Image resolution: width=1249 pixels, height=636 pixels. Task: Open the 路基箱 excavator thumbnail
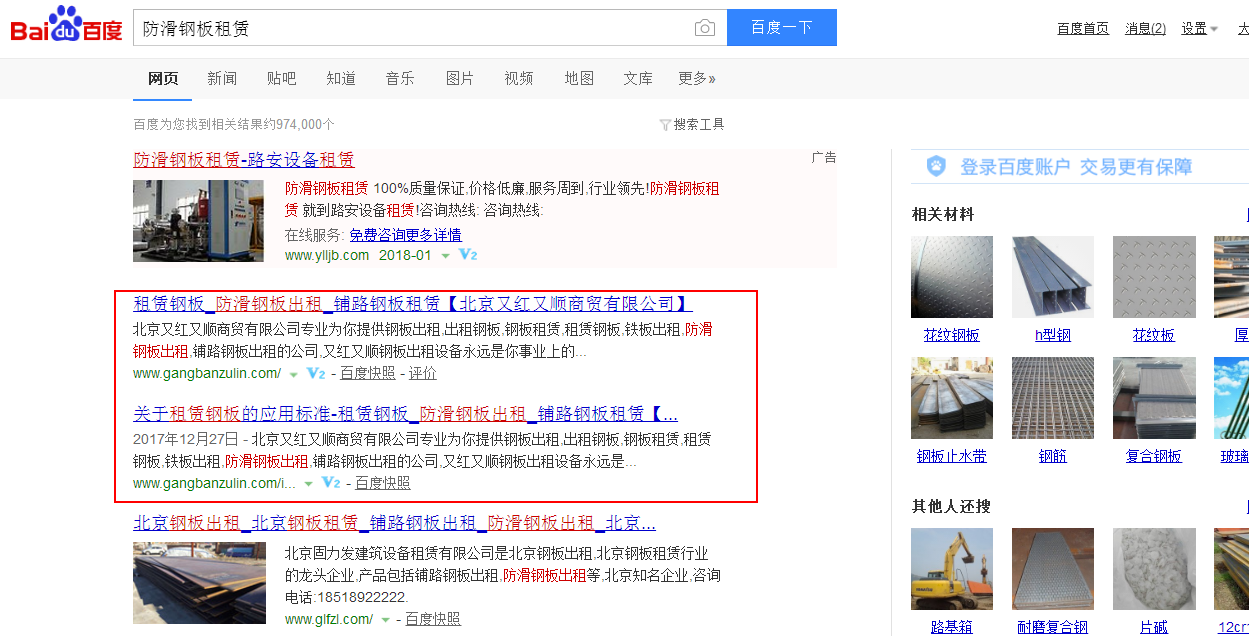[951, 569]
